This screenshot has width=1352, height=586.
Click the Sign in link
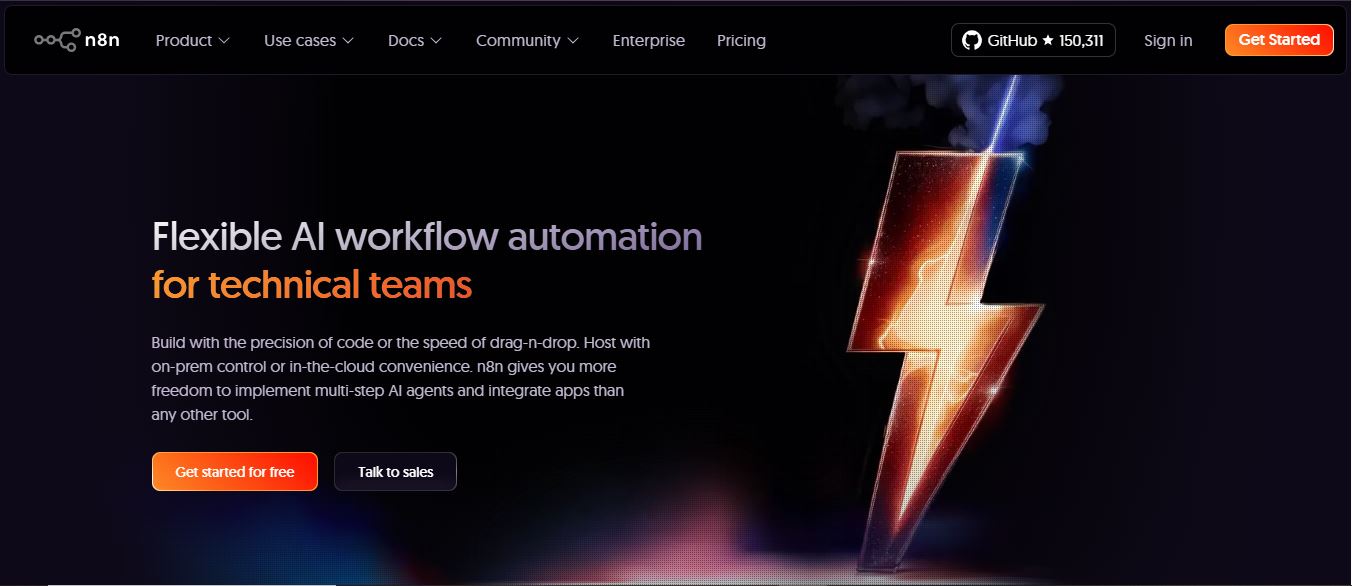click(1168, 41)
